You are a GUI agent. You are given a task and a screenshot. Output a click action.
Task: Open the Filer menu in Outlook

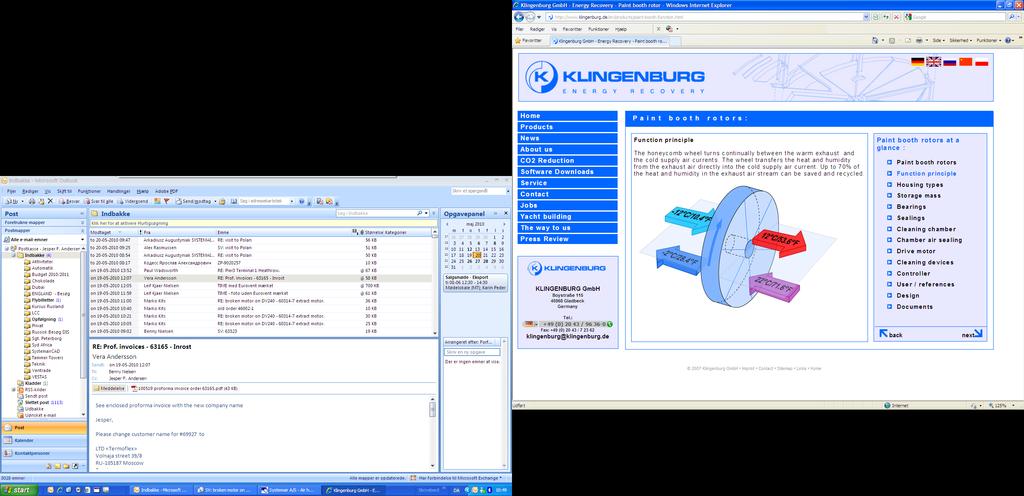[x=11, y=191]
